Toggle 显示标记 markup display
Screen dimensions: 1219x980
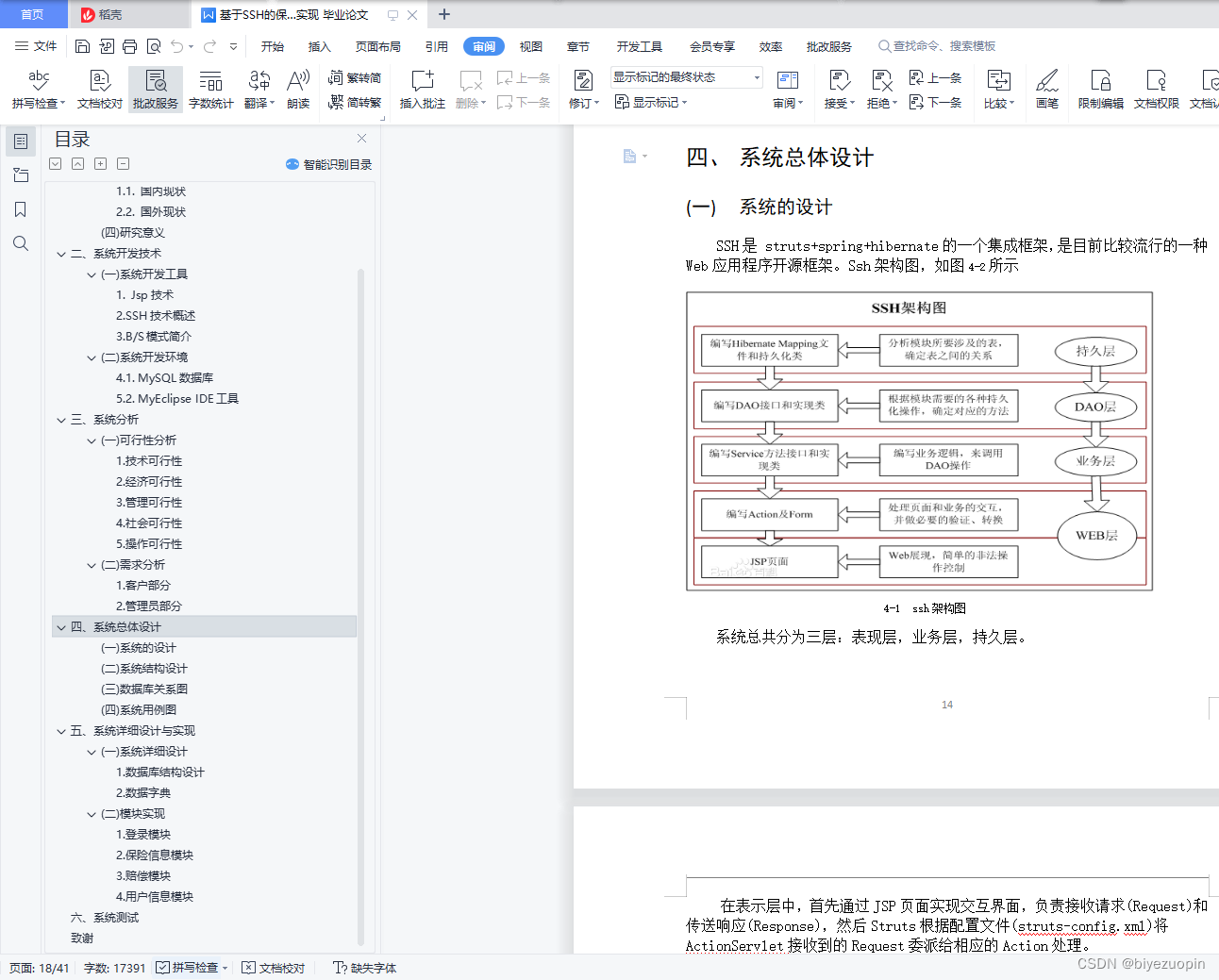(651, 102)
